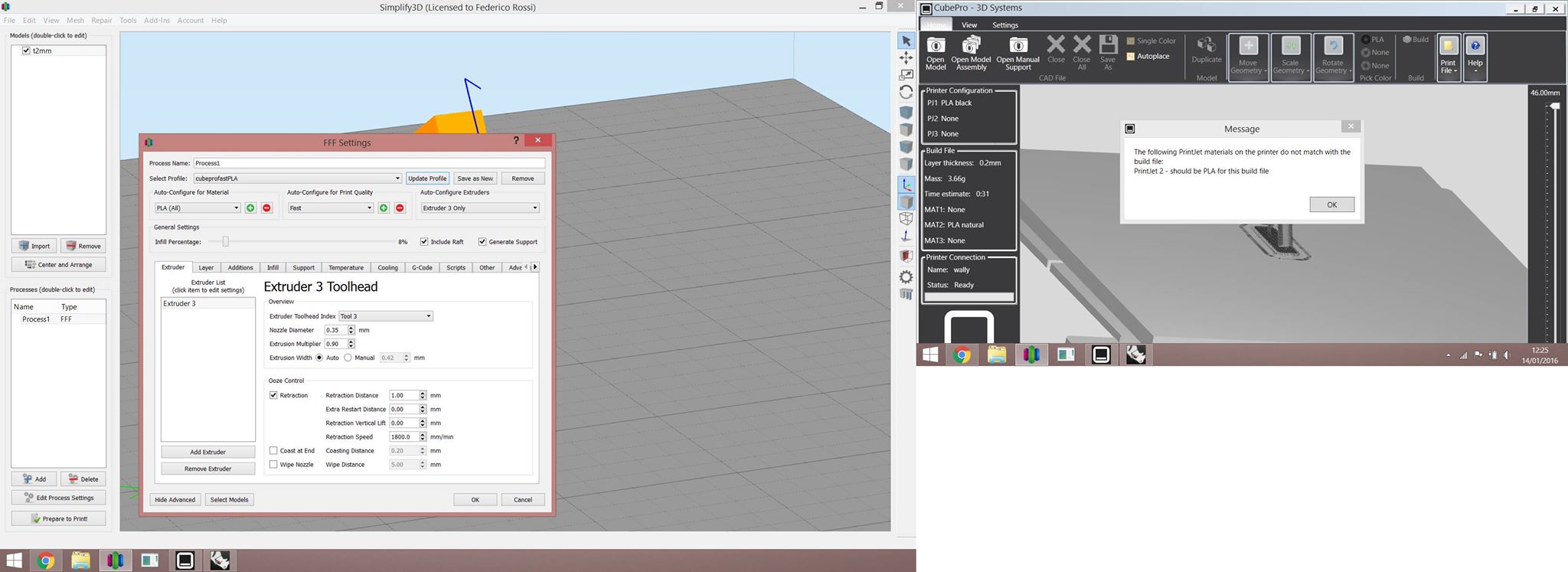Open the Auto-Configure Extruders dropdown

coord(480,208)
